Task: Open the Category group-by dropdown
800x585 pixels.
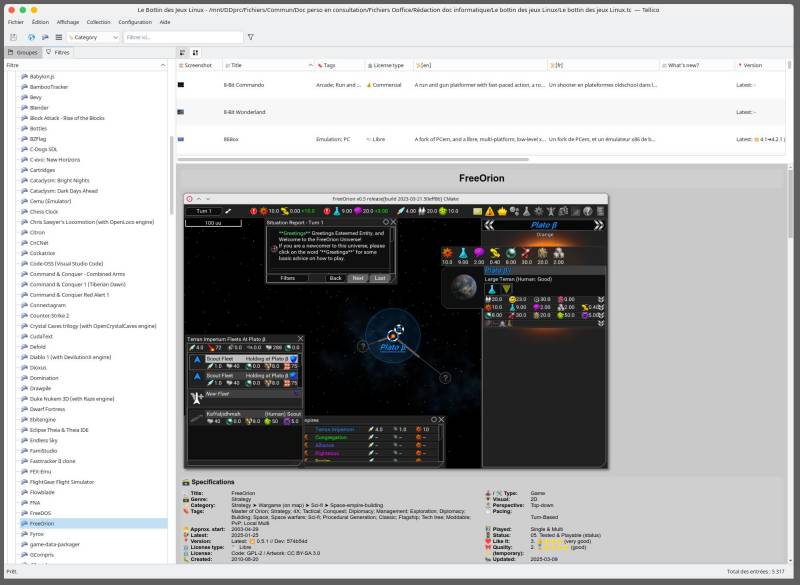Action: pos(93,37)
